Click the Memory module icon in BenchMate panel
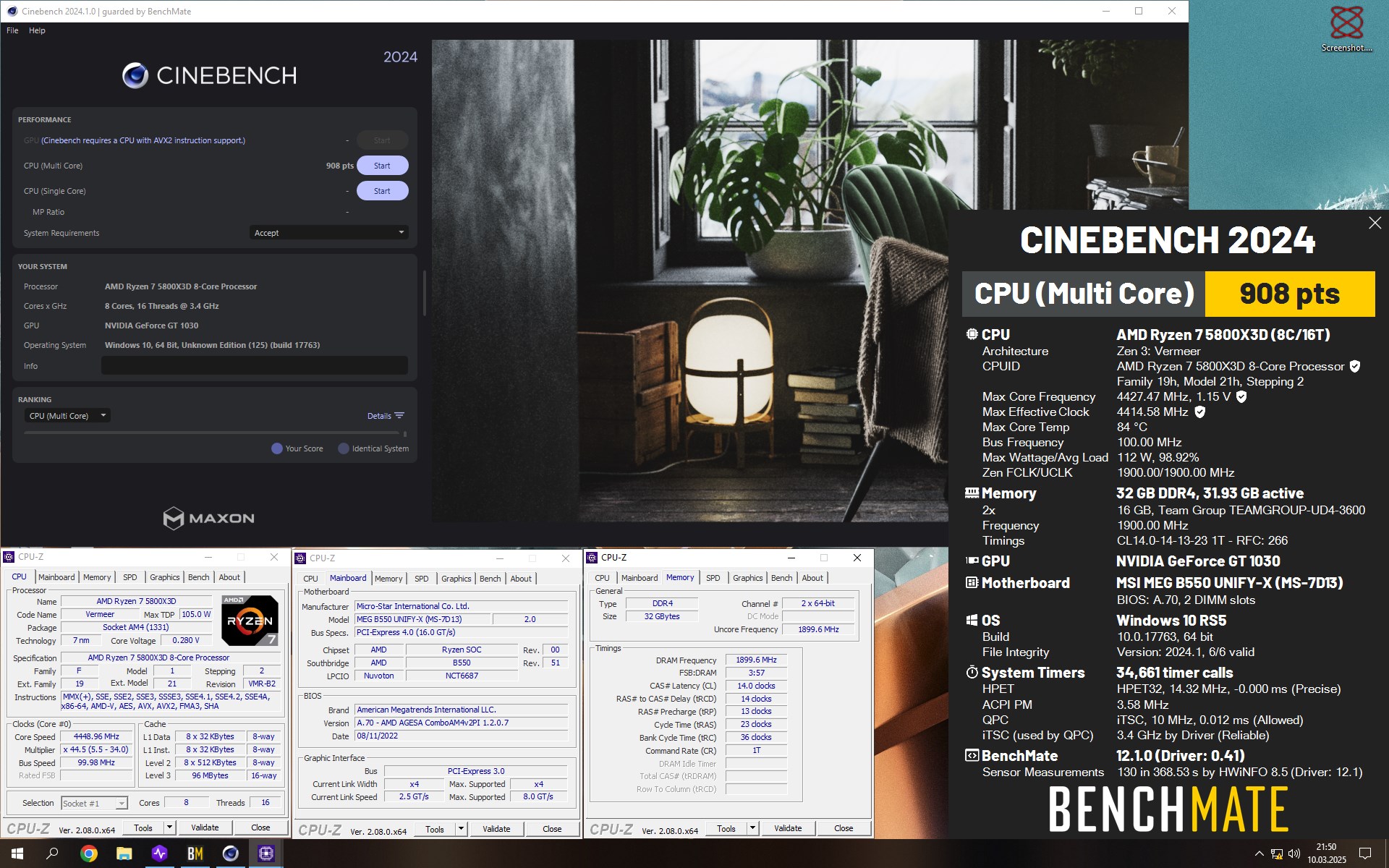 click(x=972, y=493)
